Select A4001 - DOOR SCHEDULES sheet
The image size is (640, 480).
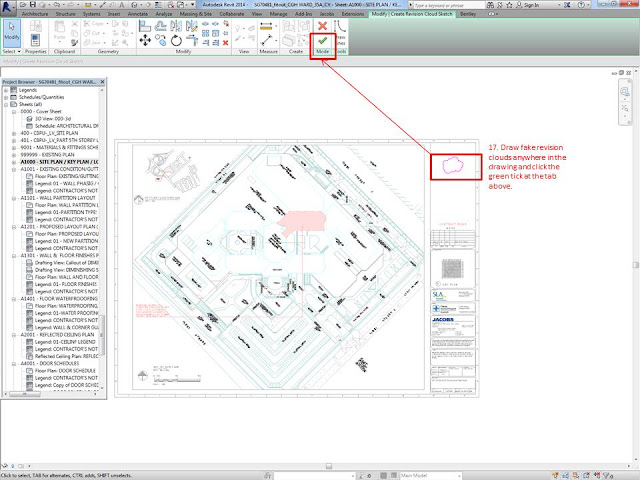(x=50, y=363)
